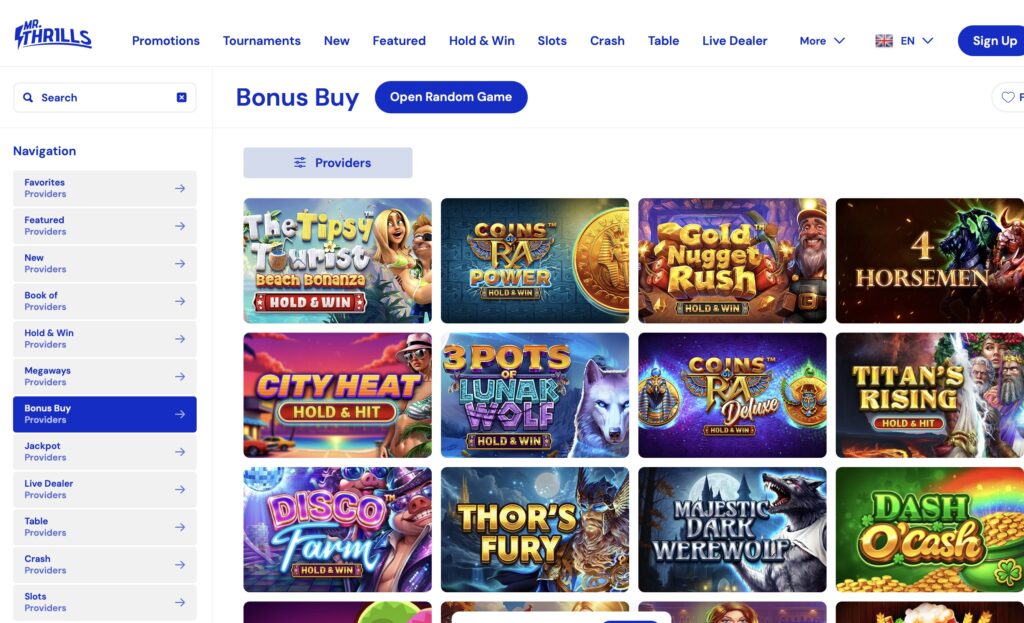
Task: Click the arrow icon next to Megaways
Action: [x=180, y=376]
